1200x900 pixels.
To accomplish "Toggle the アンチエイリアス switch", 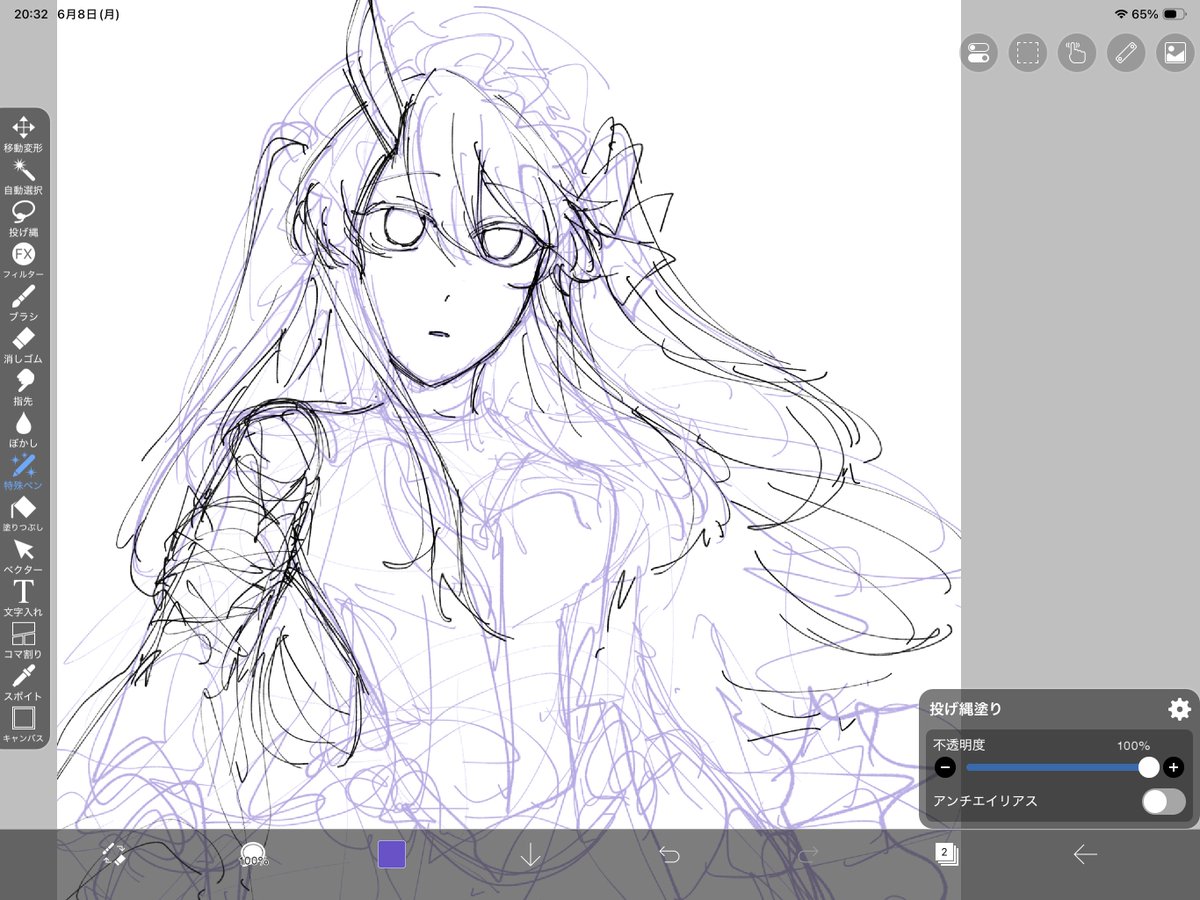I will [x=1164, y=801].
